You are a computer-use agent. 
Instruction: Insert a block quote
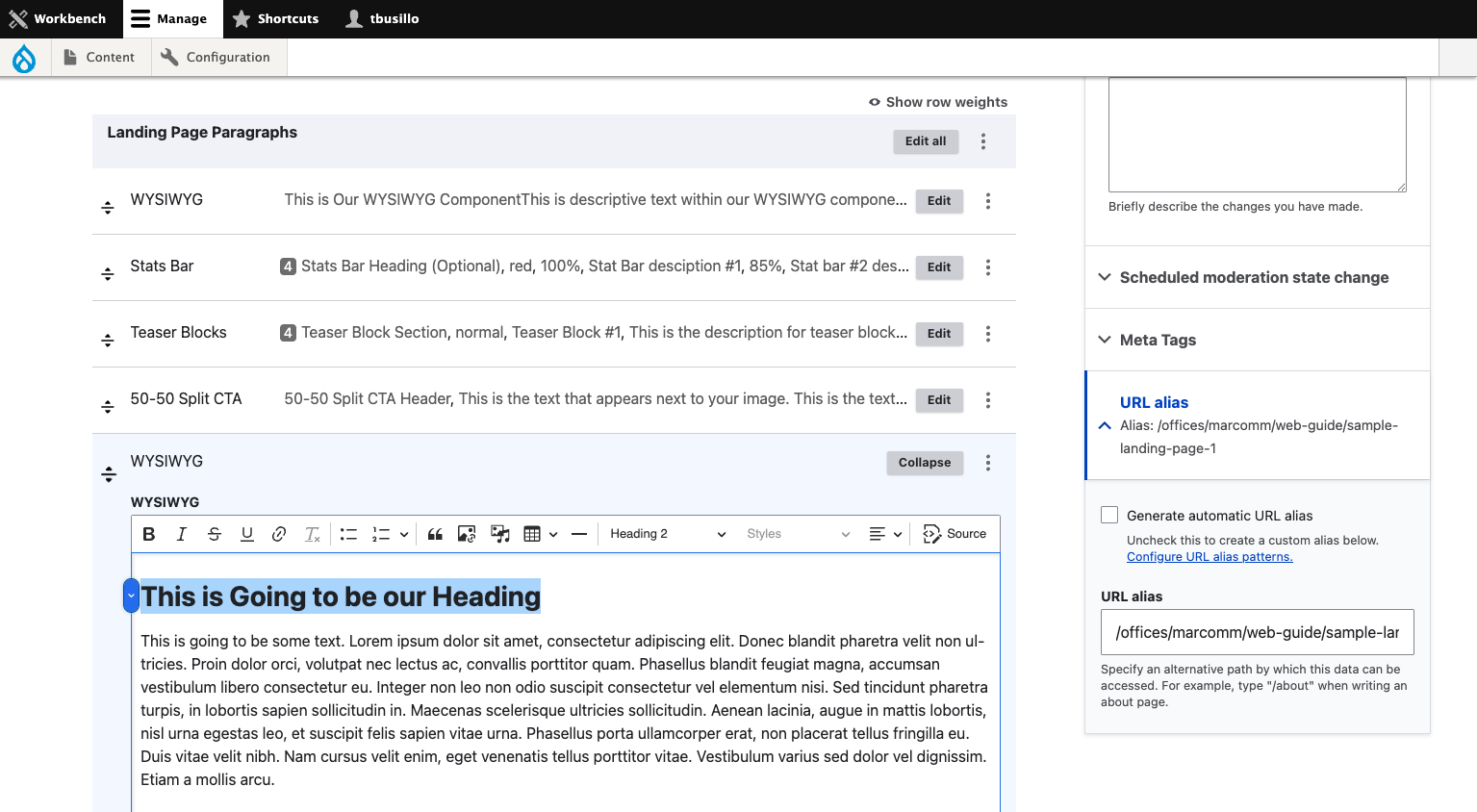coord(435,534)
